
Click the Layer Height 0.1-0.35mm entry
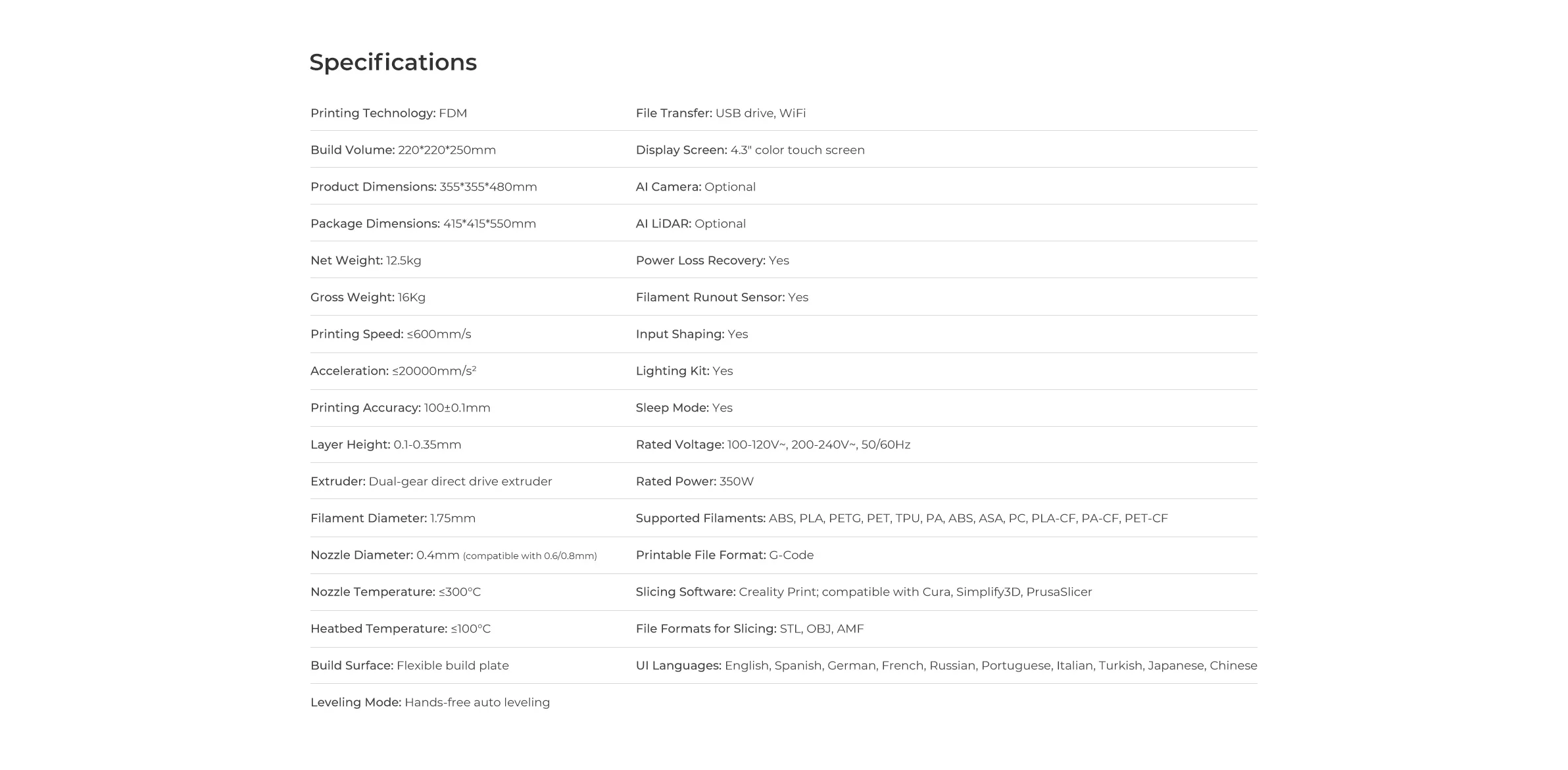[385, 445]
